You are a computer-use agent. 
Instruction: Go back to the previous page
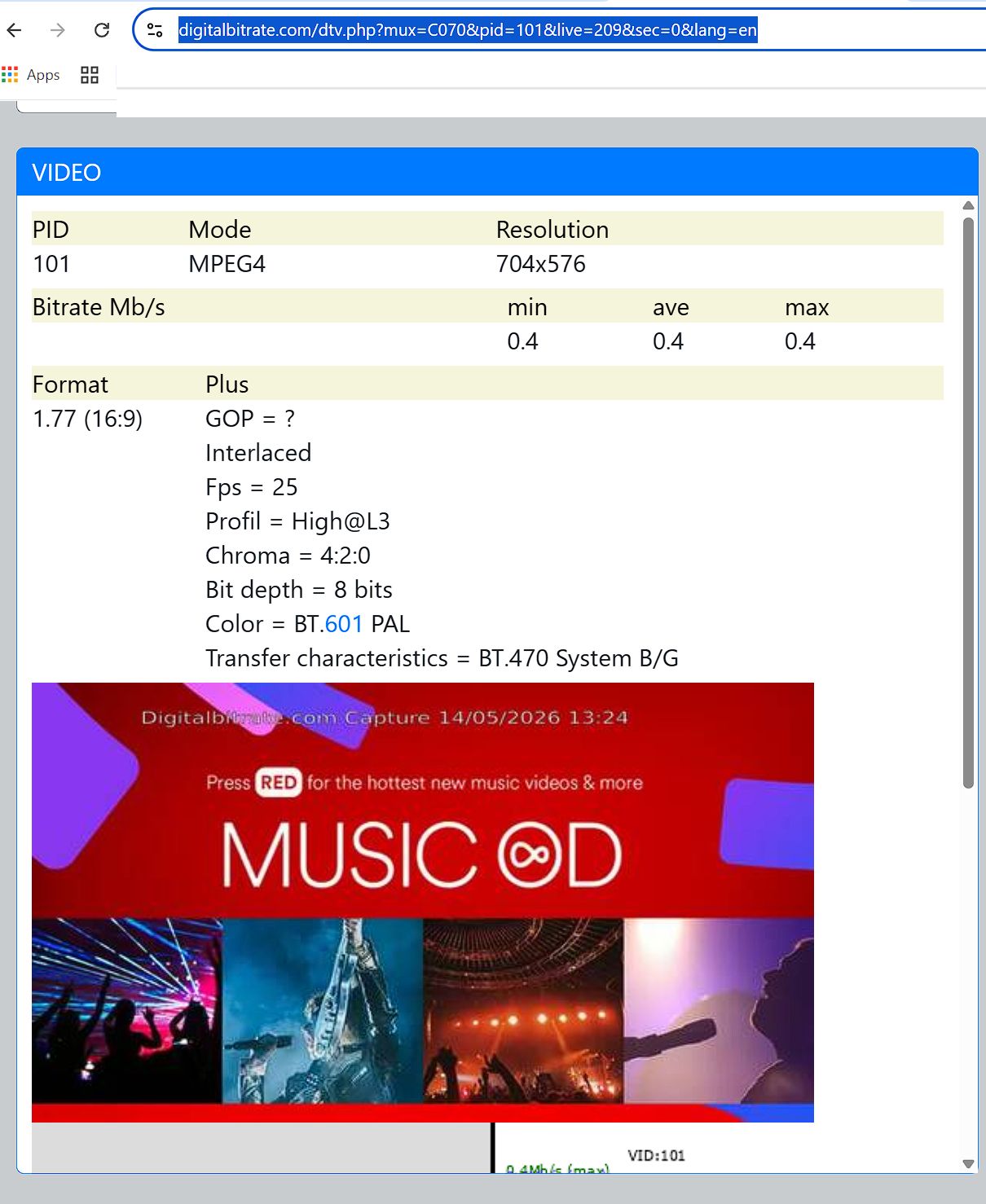pos(14,30)
